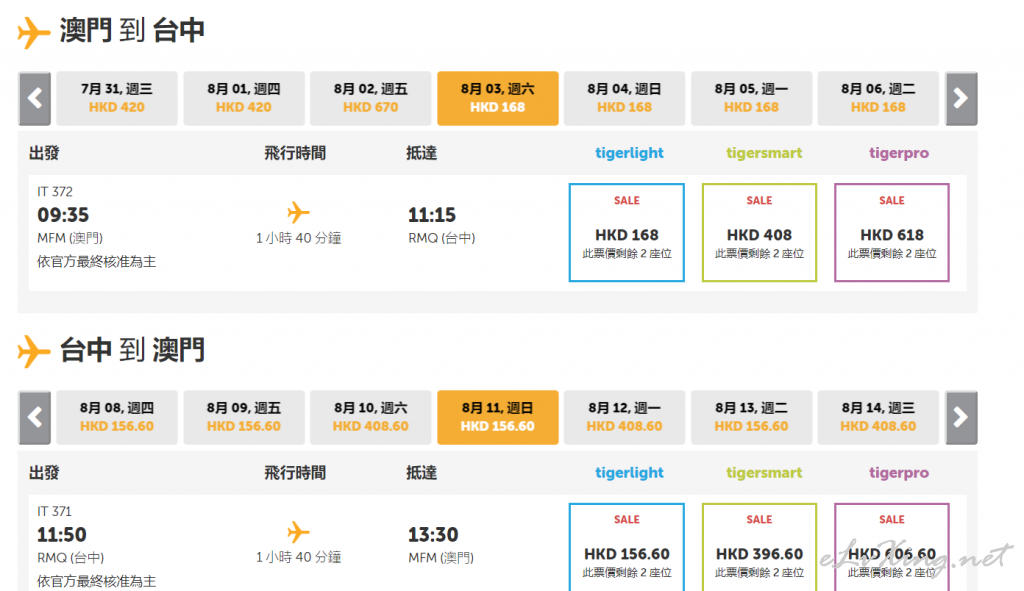
Task: Click the 11:50 departure time
Action: click(61, 535)
